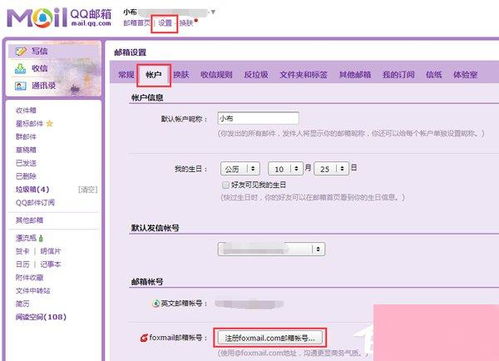
Task: Open the 其他邮箱 sidebar item
Action: tap(29, 220)
